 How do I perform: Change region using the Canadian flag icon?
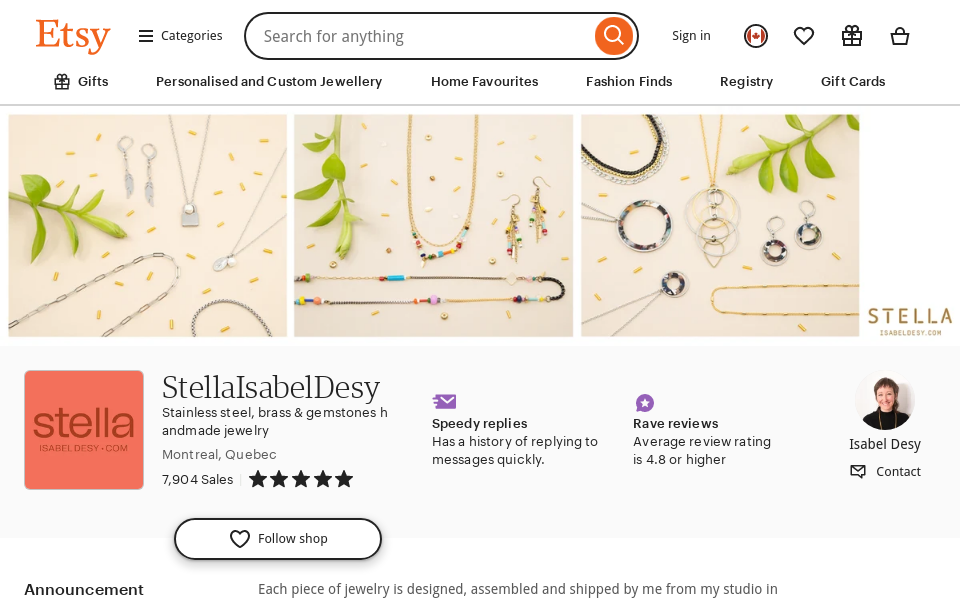(x=755, y=36)
